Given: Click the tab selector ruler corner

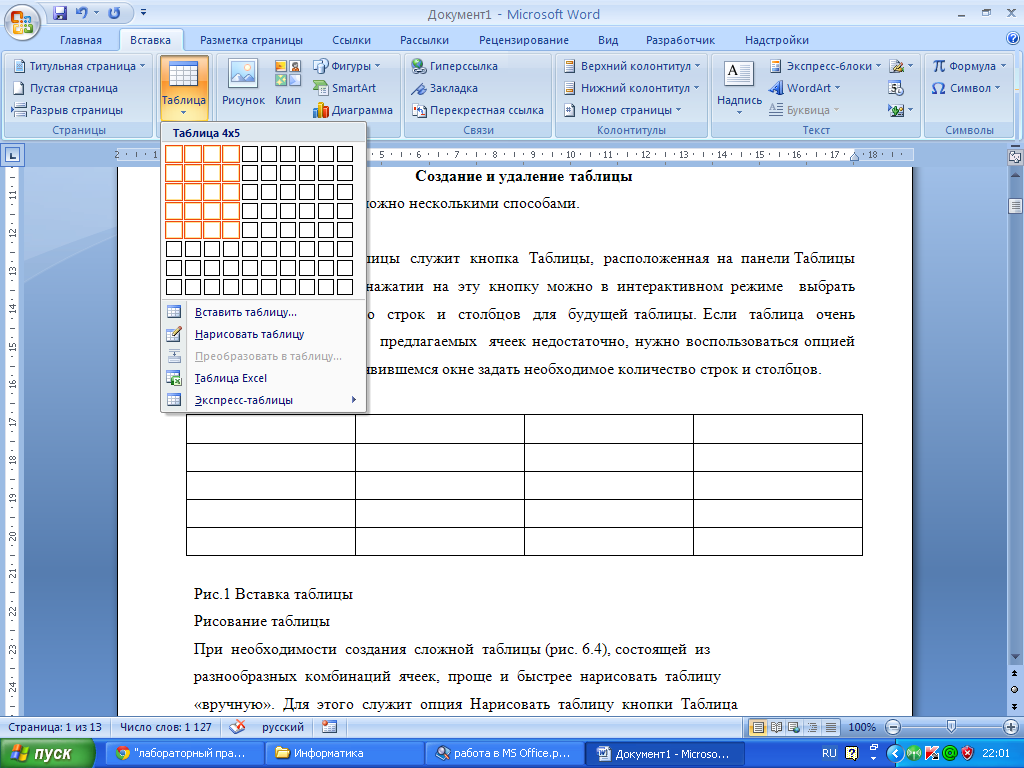Looking at the screenshot, I should (x=12, y=155).
